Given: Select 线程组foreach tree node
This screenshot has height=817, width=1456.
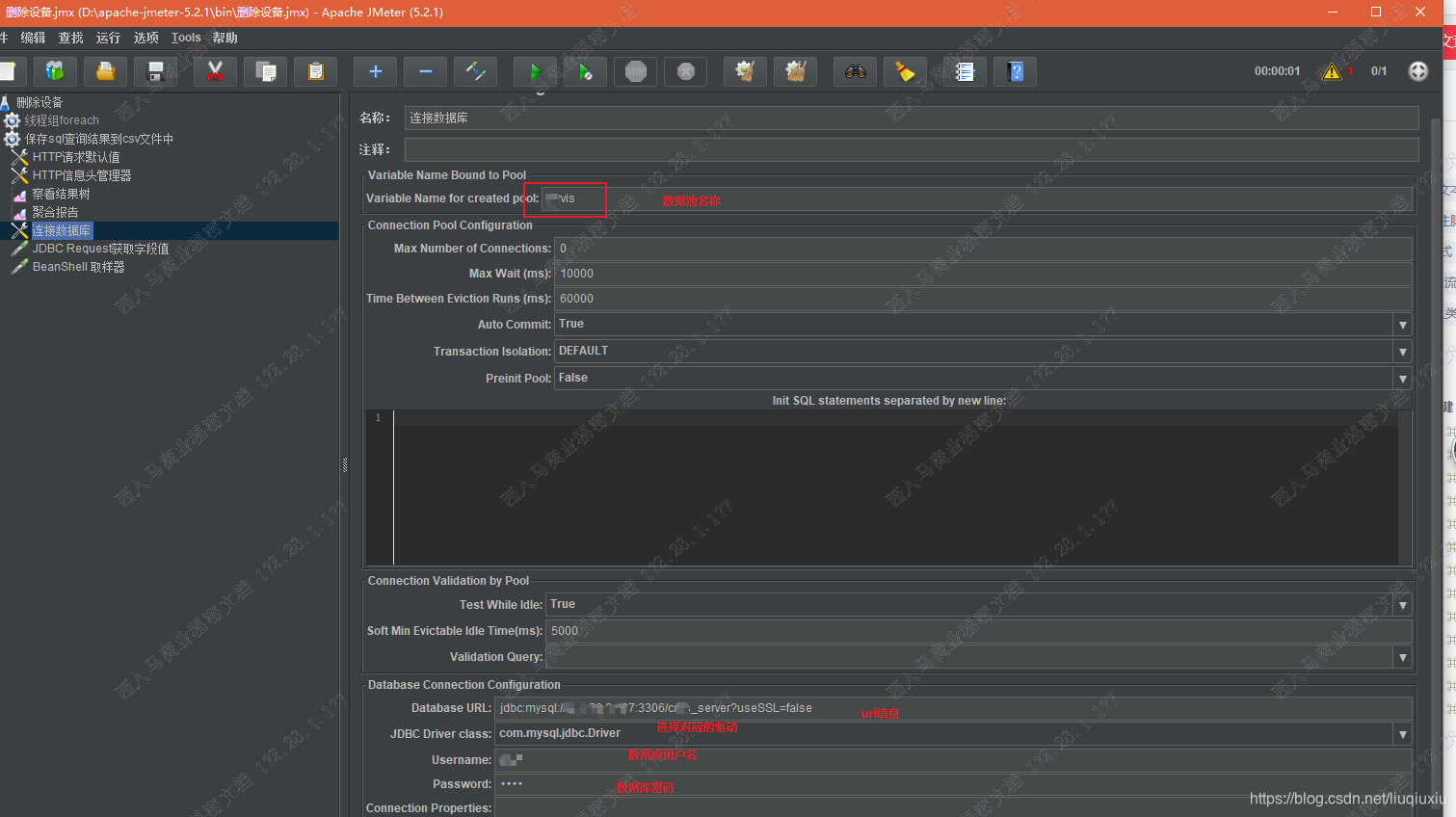Looking at the screenshot, I should 62,120.
